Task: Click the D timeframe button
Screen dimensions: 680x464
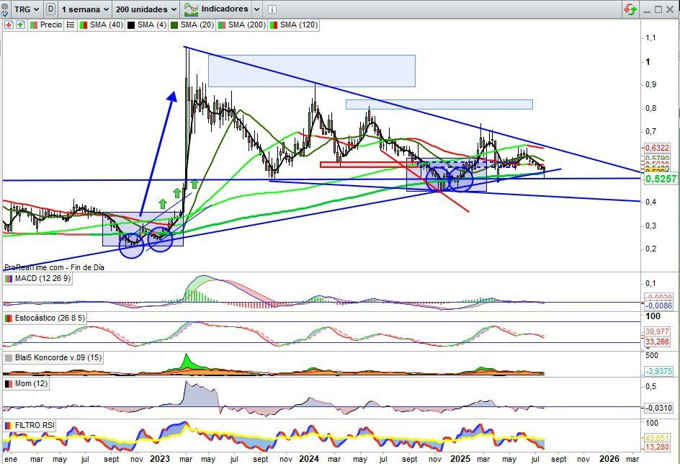Action: pos(51,9)
